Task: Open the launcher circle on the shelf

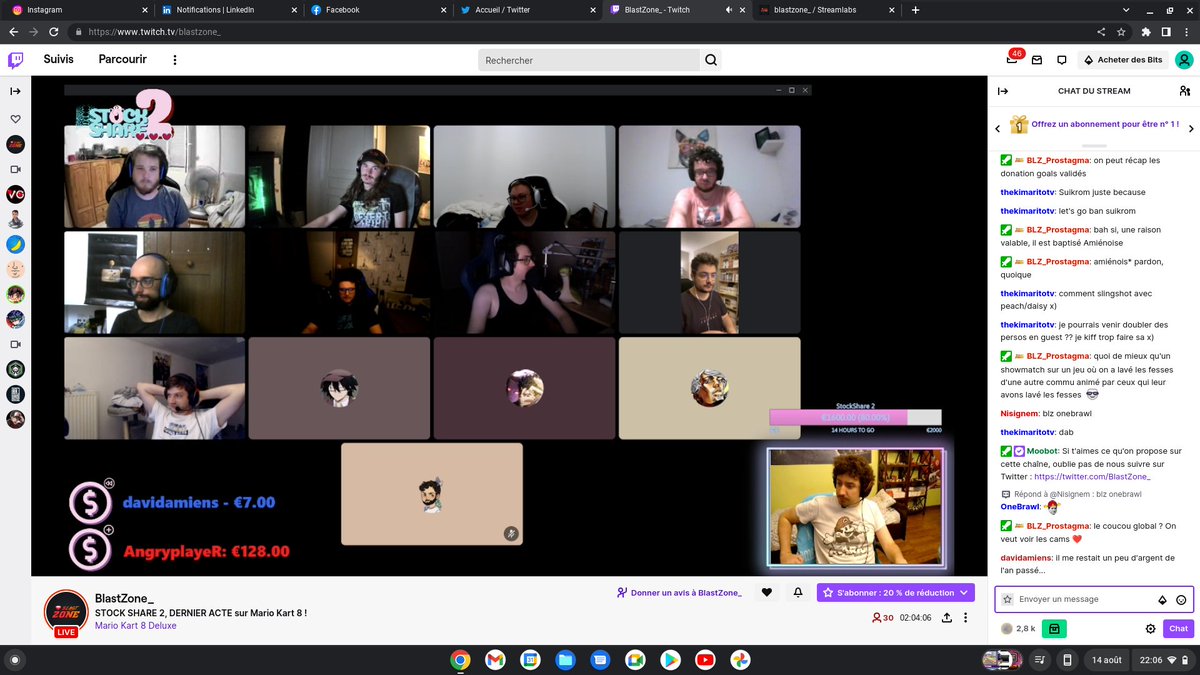Action: pyautogui.click(x=14, y=660)
